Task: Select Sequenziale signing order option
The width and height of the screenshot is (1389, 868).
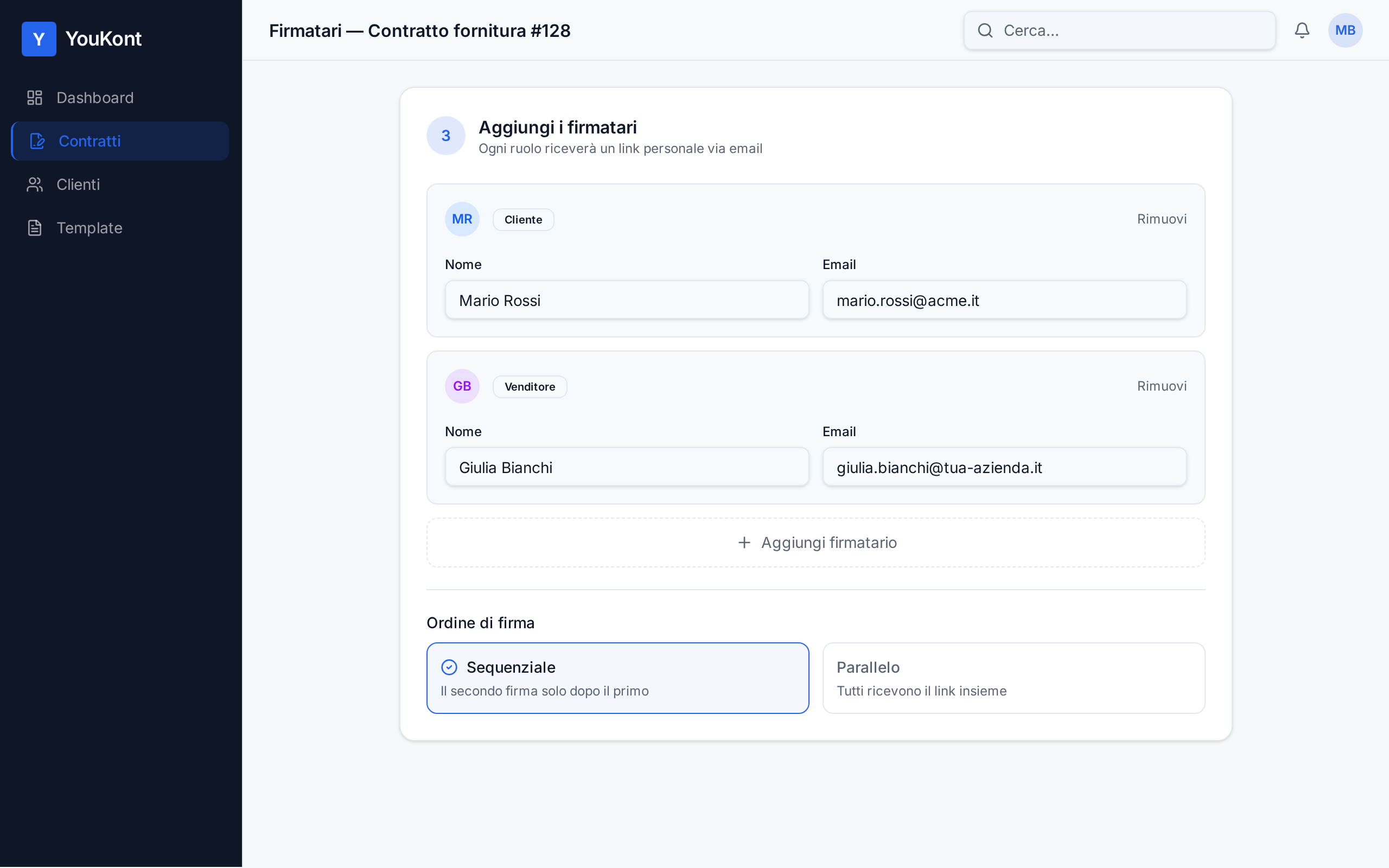Action: tap(617, 678)
